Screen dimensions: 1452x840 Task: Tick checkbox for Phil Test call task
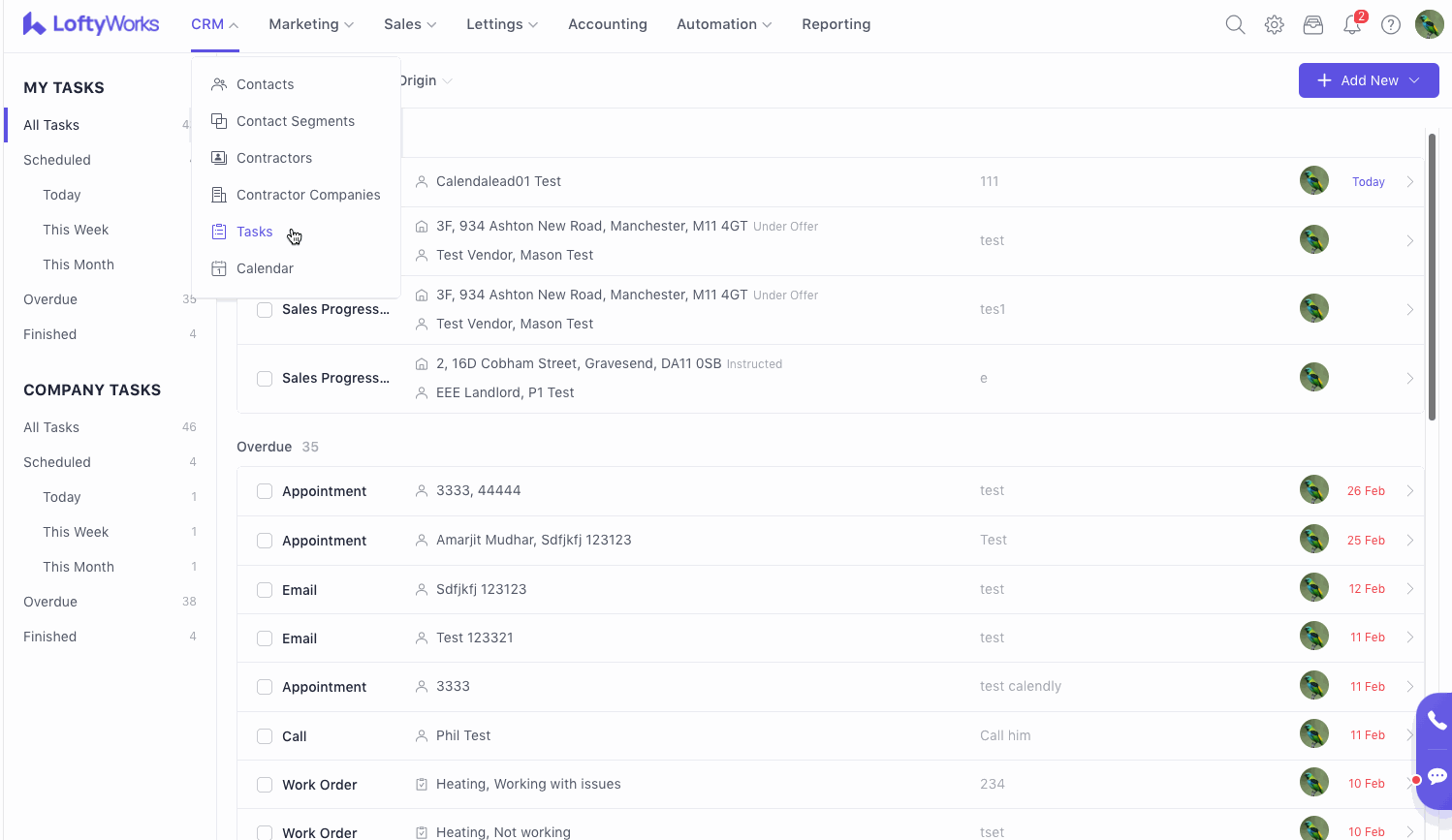pyautogui.click(x=265, y=736)
